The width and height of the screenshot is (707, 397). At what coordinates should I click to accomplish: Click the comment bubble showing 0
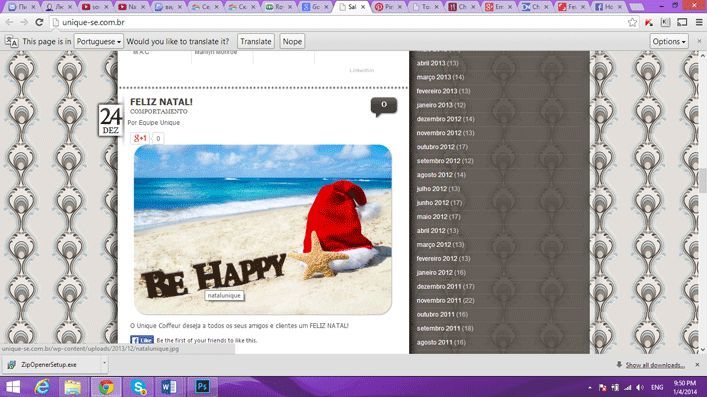click(384, 106)
